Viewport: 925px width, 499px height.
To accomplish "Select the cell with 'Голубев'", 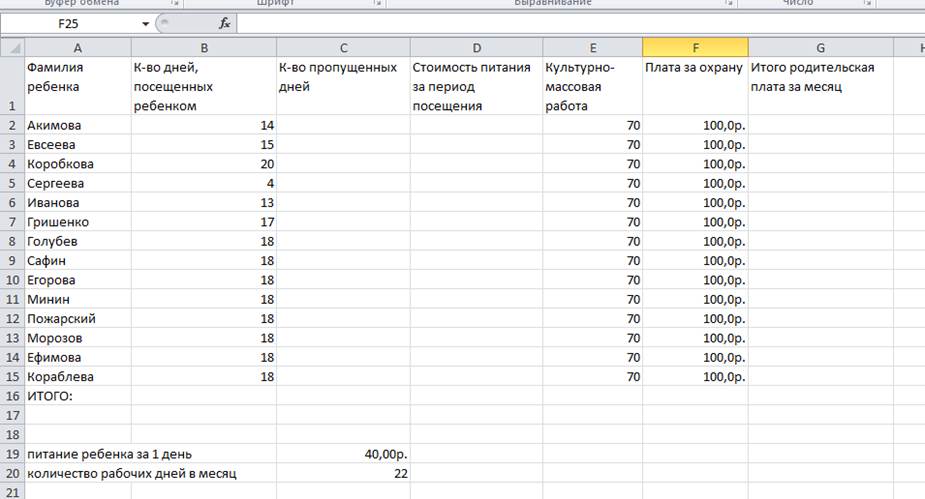I will click(78, 241).
